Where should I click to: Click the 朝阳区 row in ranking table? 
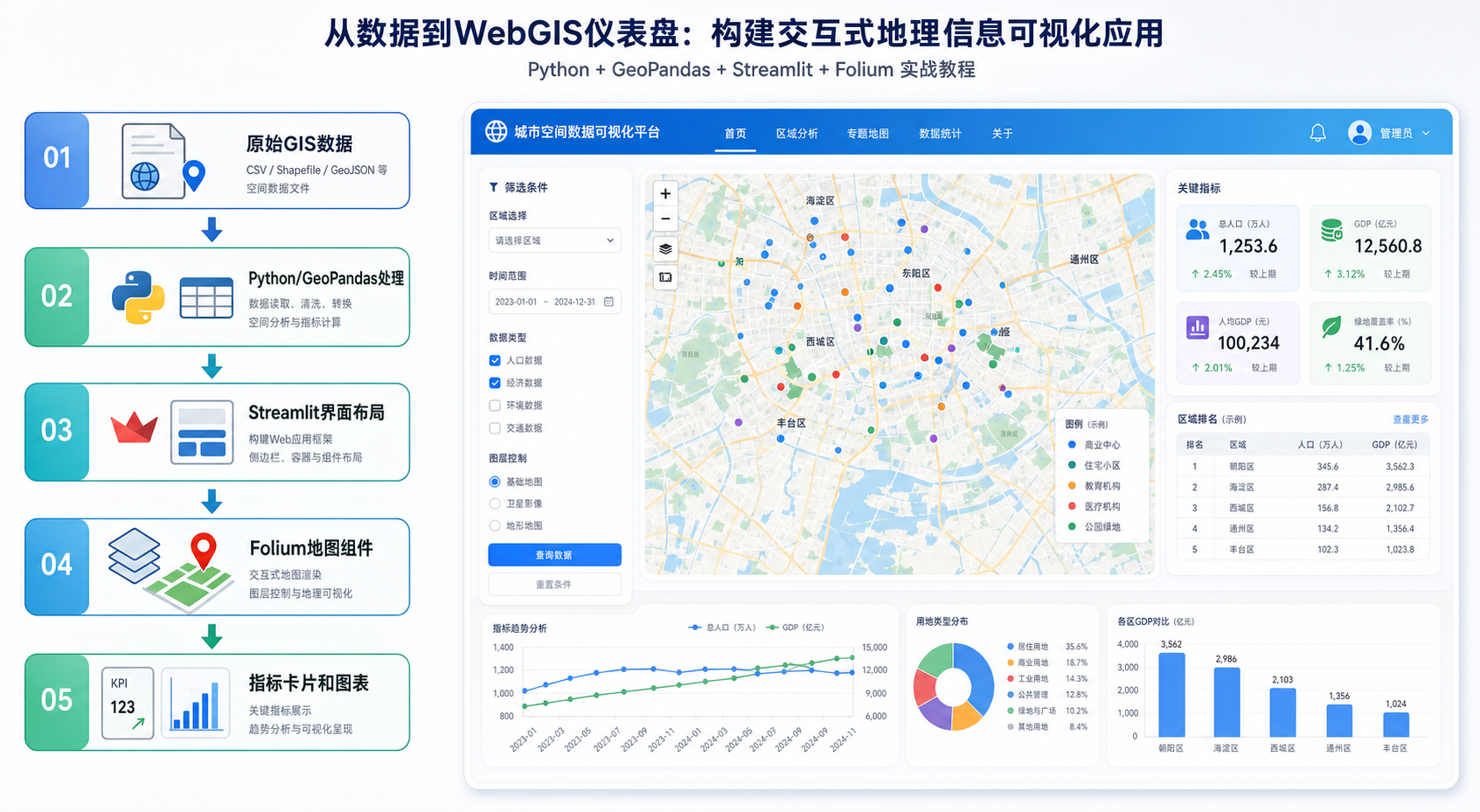point(1303,467)
